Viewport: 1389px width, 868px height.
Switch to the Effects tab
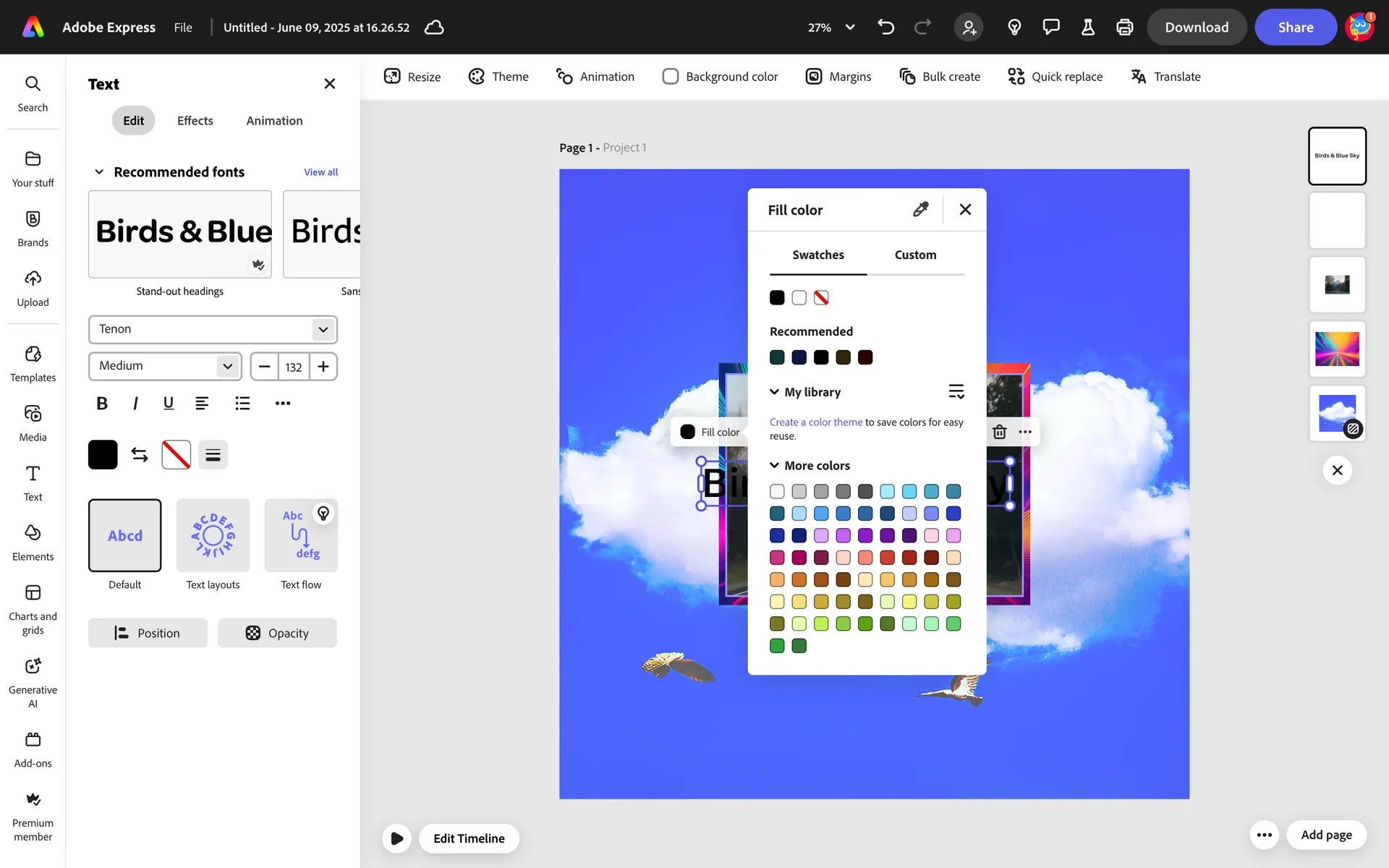pyautogui.click(x=195, y=121)
